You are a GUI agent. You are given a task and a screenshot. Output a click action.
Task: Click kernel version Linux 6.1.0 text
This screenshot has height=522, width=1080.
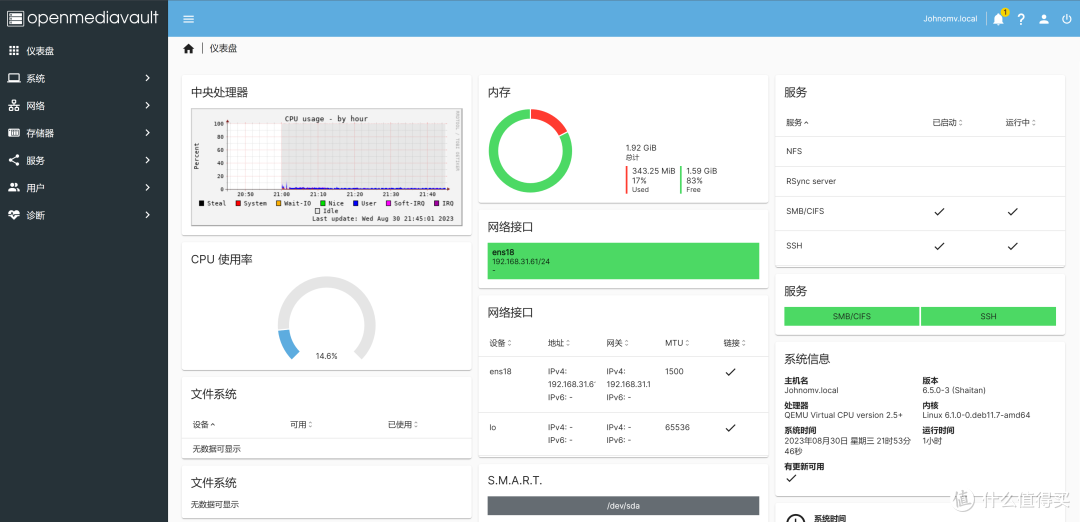point(976,415)
